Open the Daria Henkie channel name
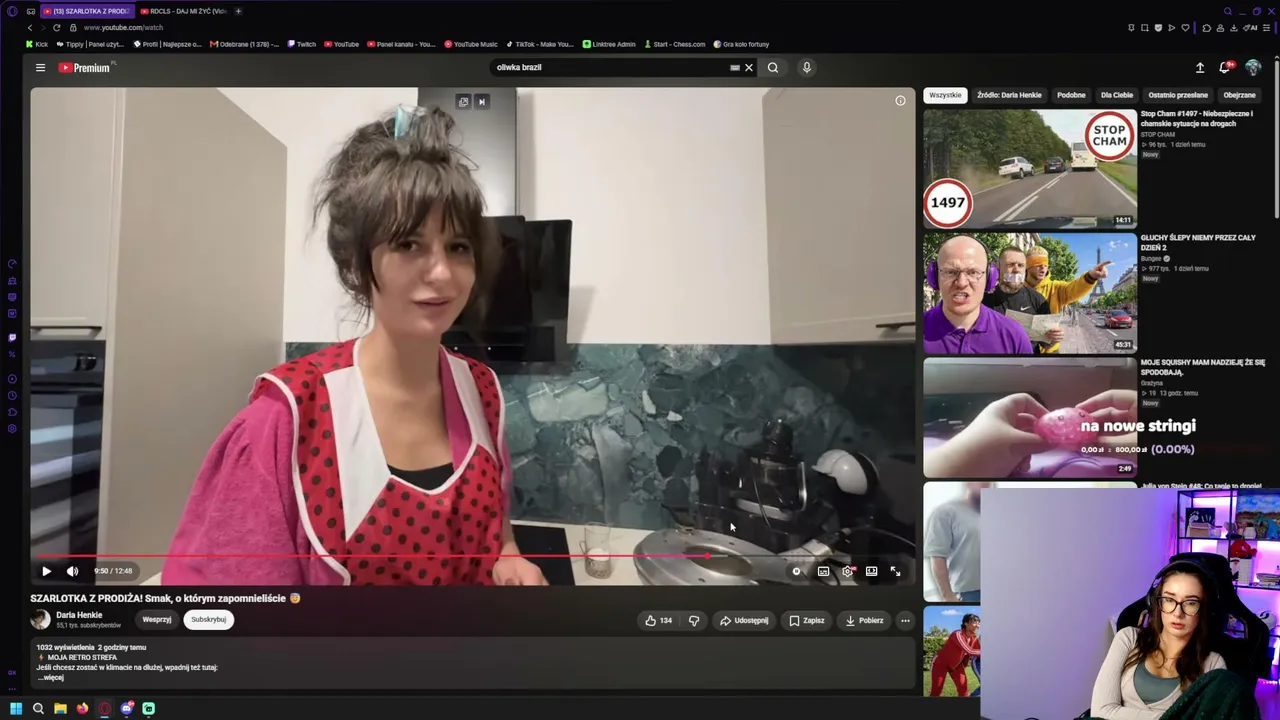The image size is (1280, 720). tap(79, 615)
